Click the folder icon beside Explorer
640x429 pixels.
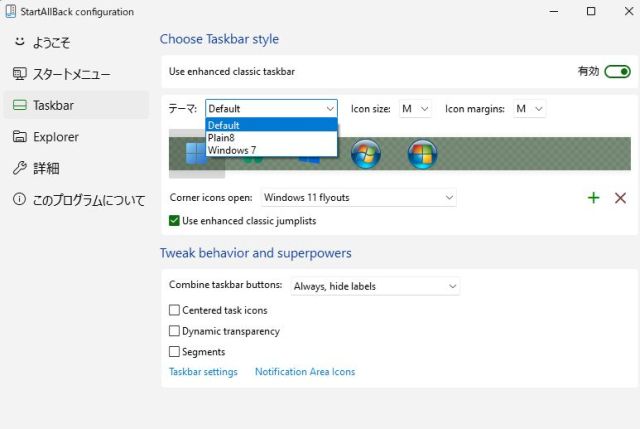20,136
